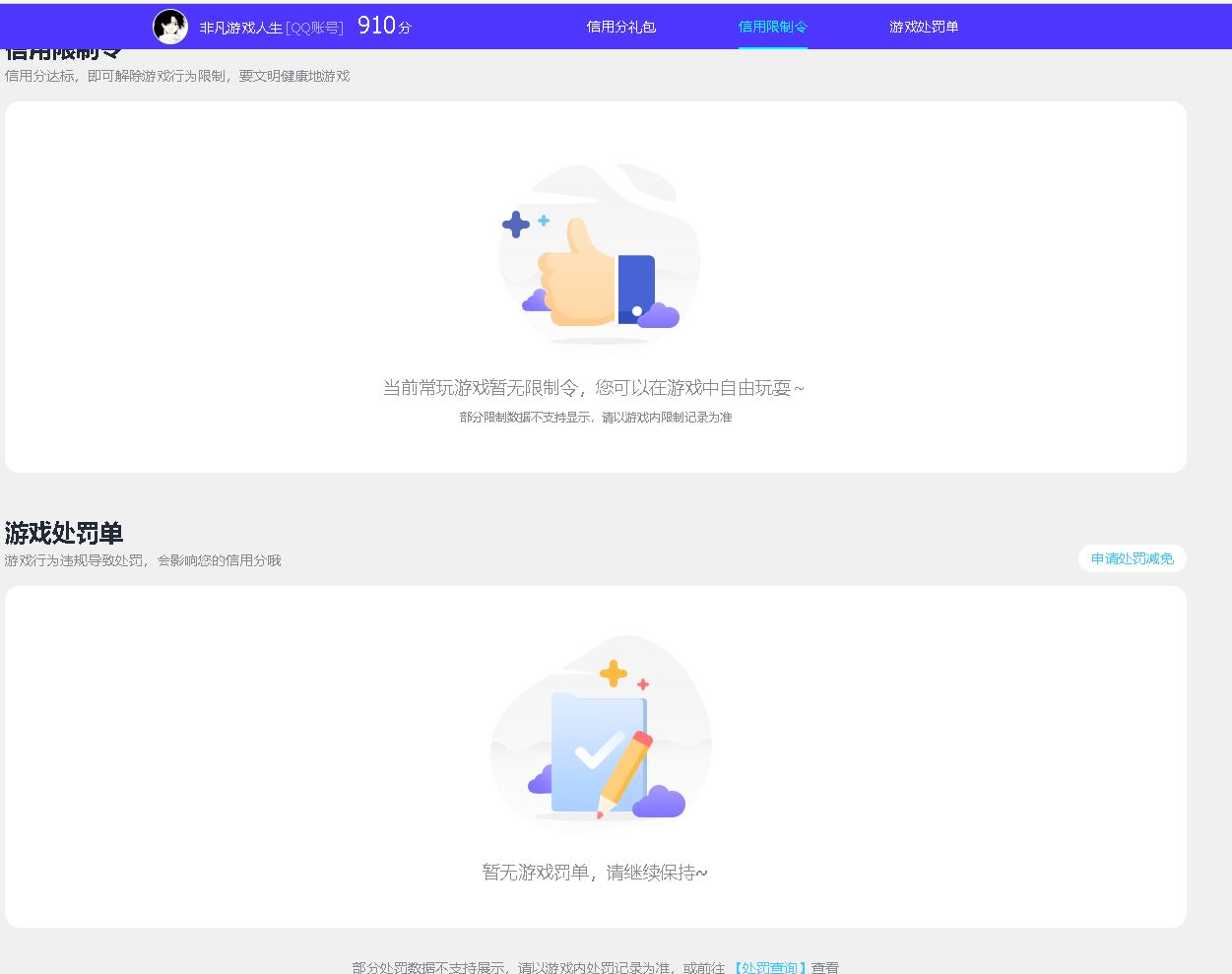
Task: Click the orange plus sparkle
Action: click(614, 674)
